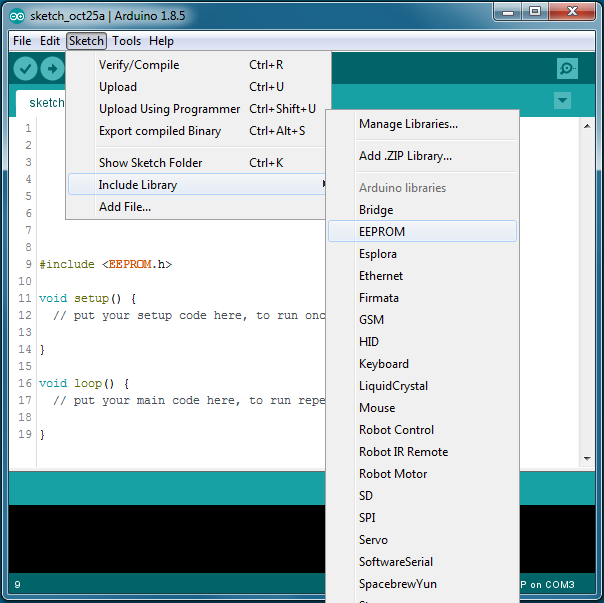Choose Add File... menu entry
The height and width of the screenshot is (603, 604).
point(197,207)
